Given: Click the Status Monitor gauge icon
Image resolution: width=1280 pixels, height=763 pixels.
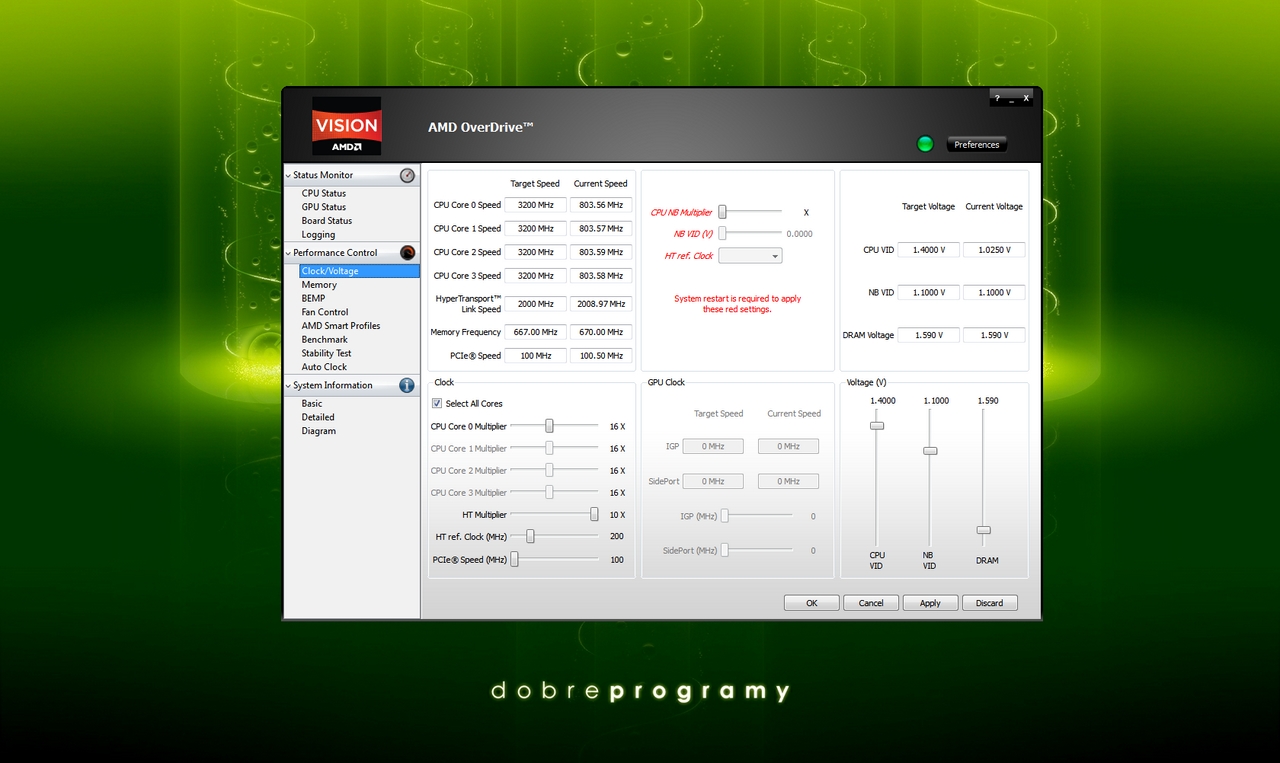Looking at the screenshot, I should click(407, 175).
